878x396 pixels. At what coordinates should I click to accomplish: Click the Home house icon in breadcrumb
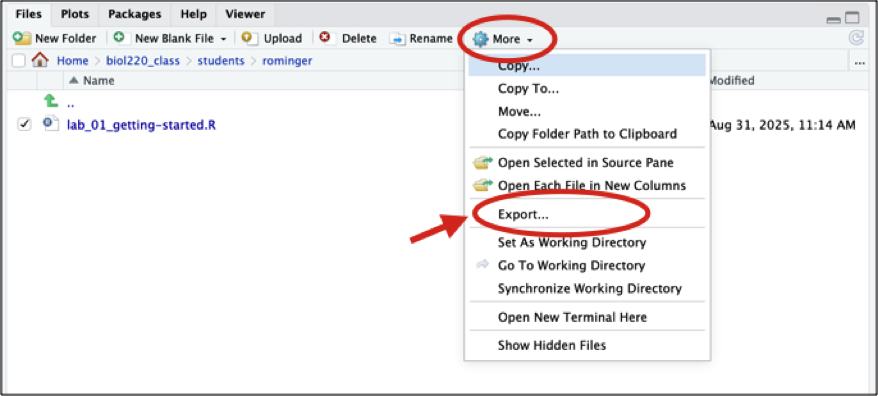click(x=40, y=60)
